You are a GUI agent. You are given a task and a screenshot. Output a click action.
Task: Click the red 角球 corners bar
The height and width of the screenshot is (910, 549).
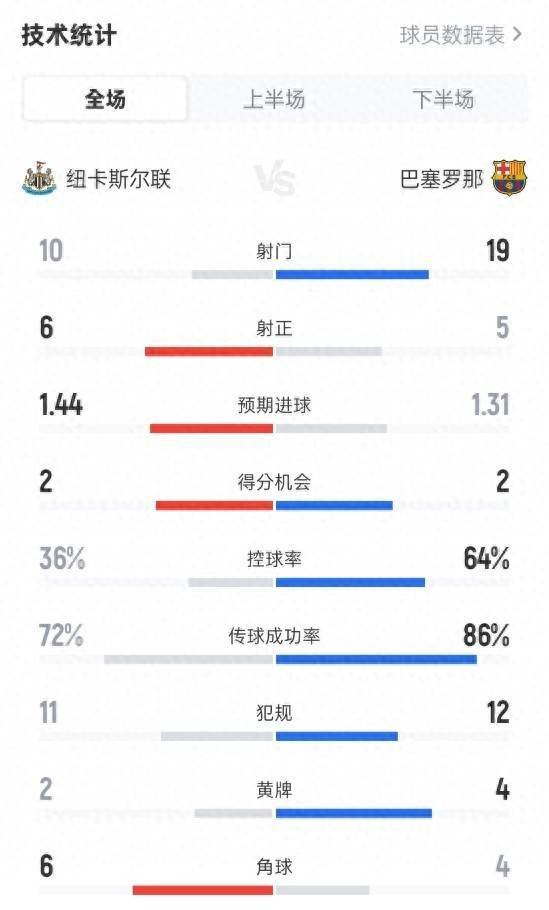203,891
